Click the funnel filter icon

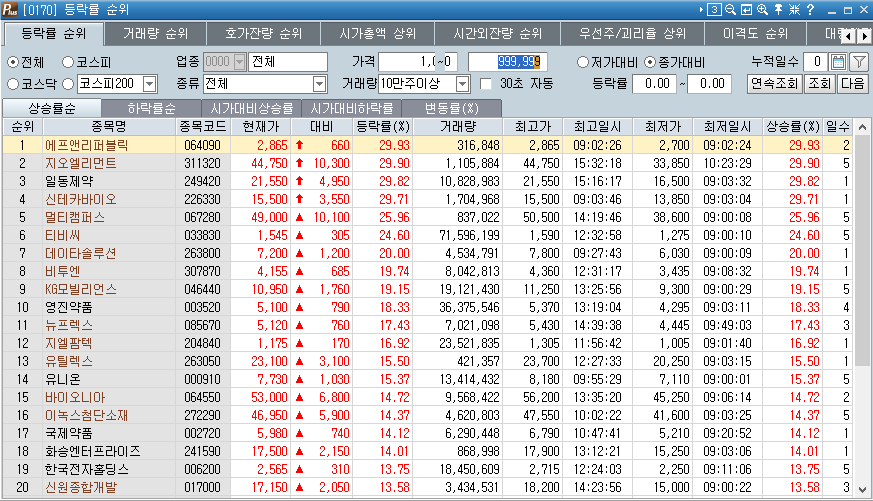(859, 62)
